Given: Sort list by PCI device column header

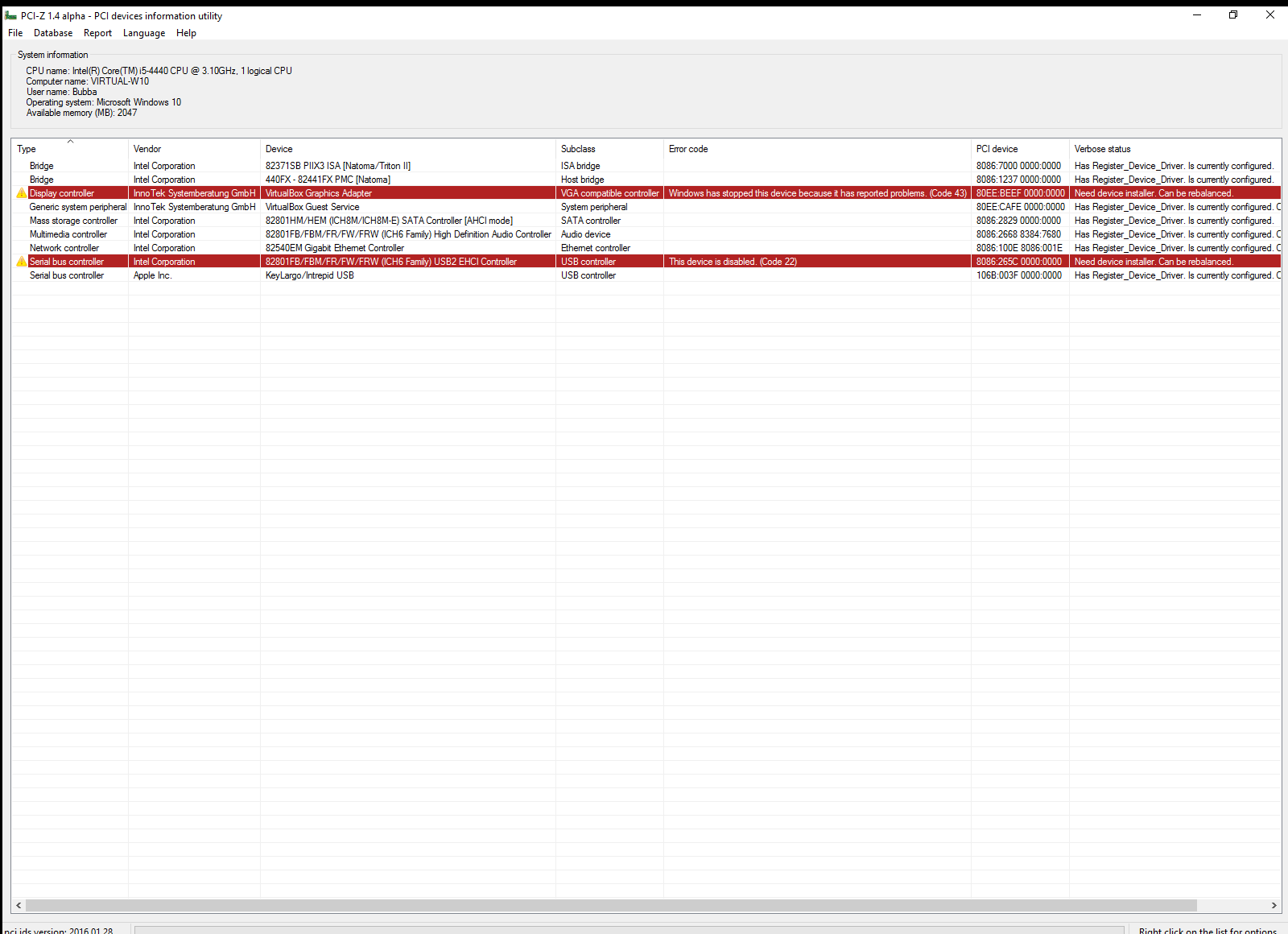Looking at the screenshot, I should [1020, 149].
